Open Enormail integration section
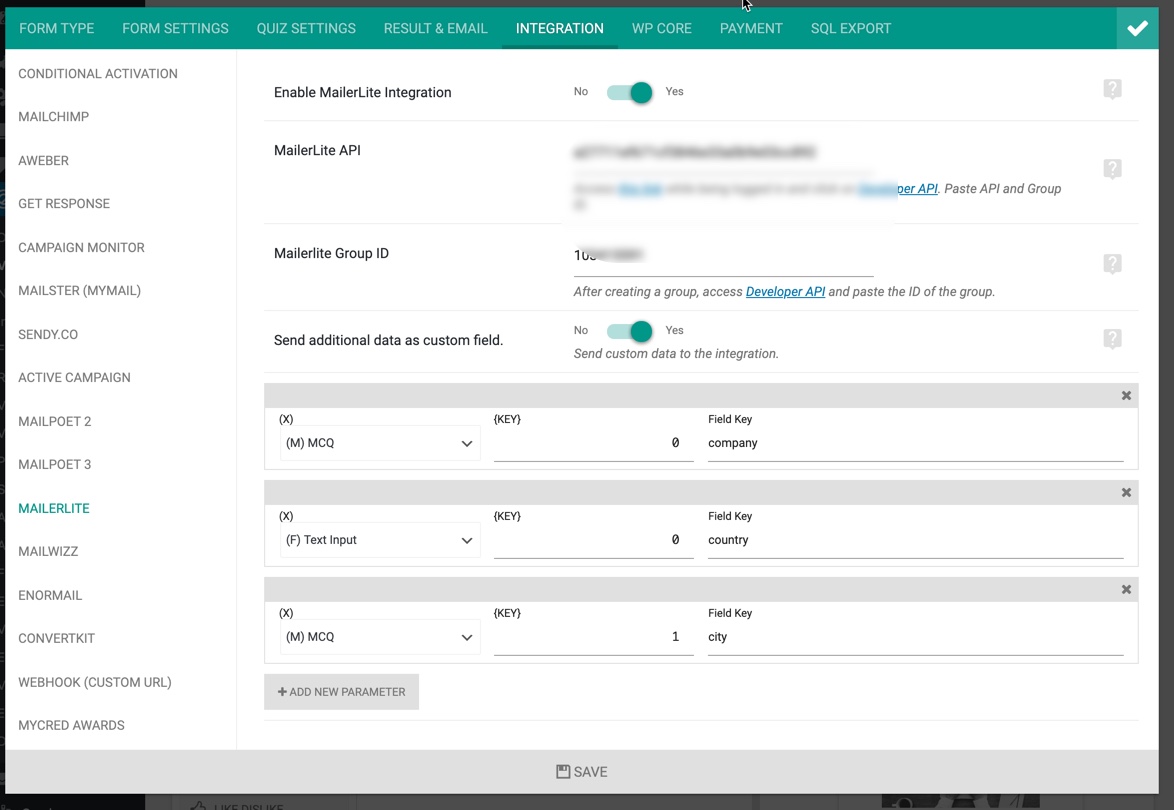 [50, 595]
